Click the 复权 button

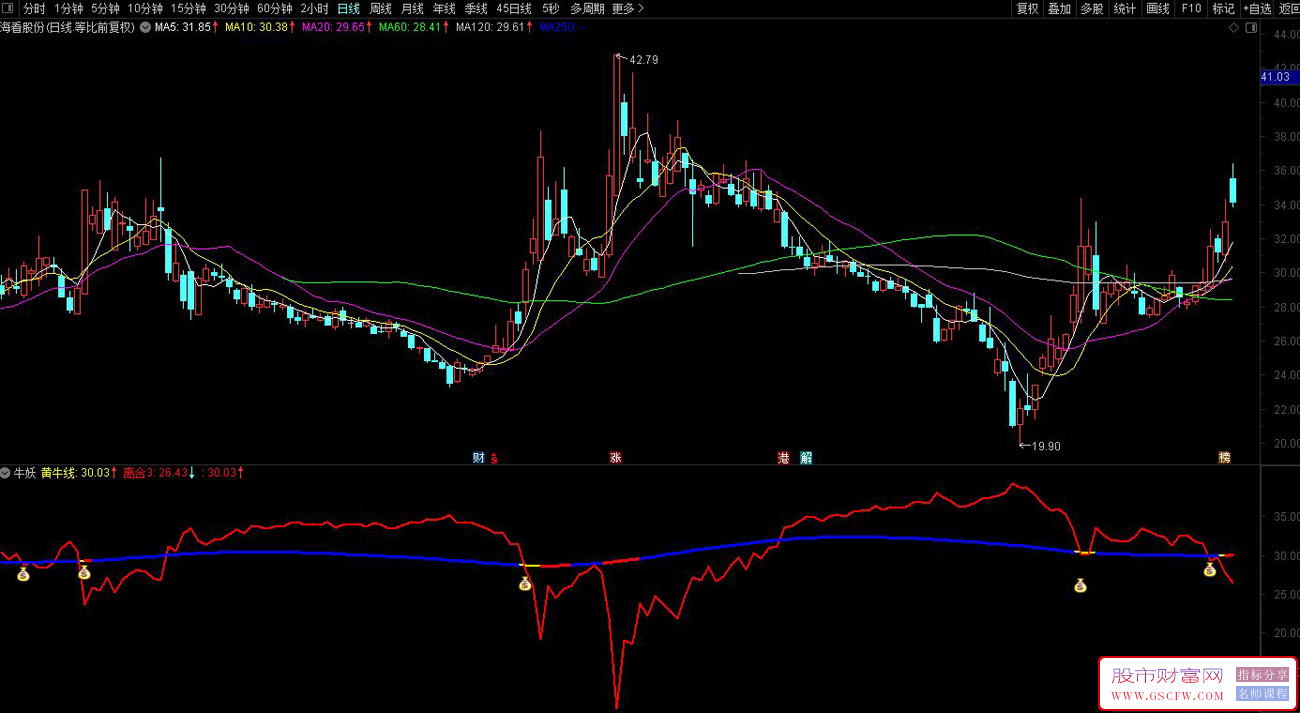tap(1028, 9)
